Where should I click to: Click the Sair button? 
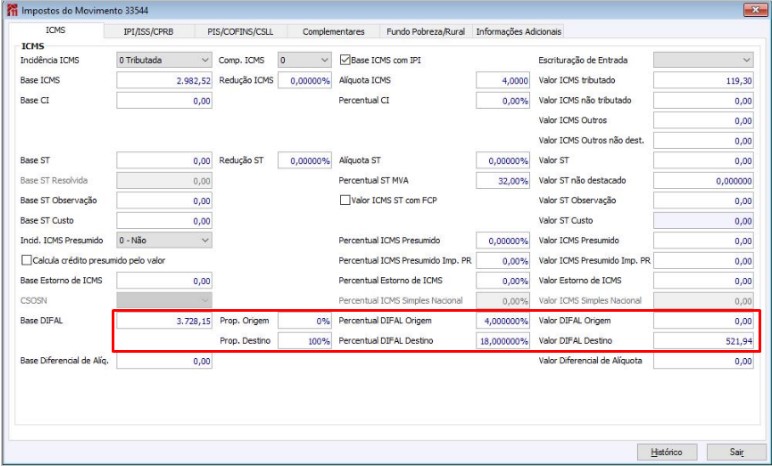click(x=737, y=452)
